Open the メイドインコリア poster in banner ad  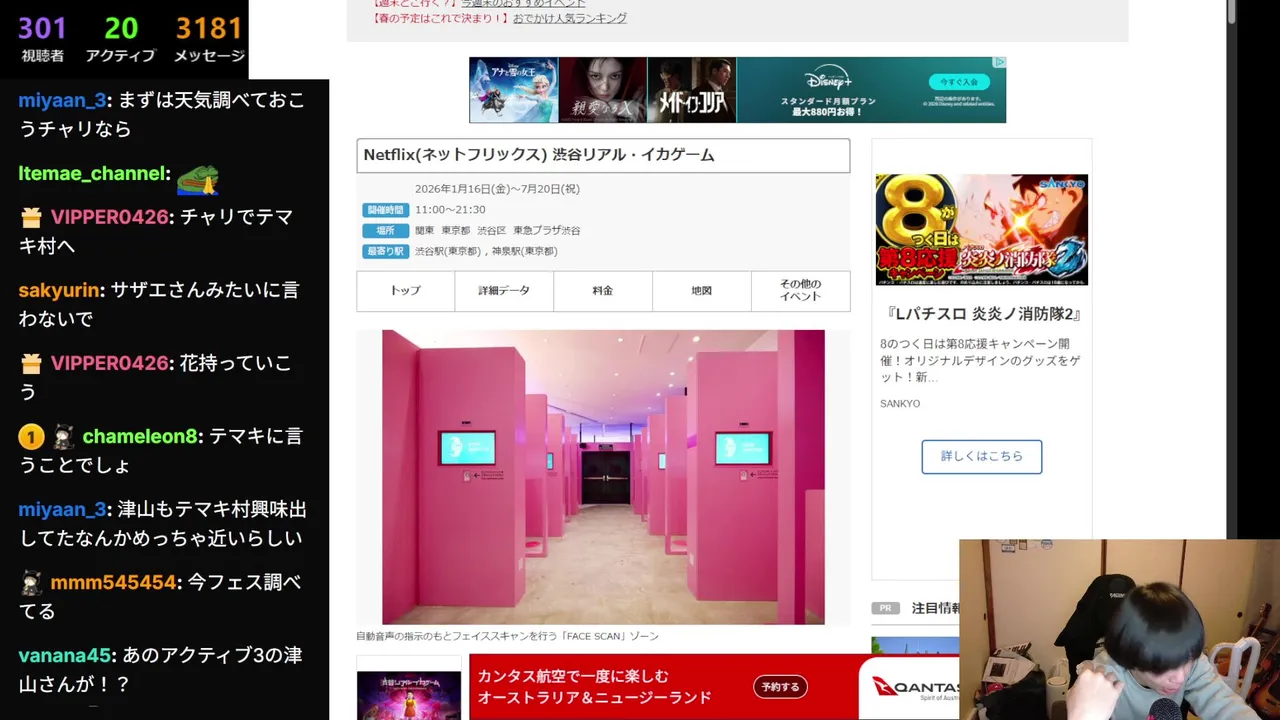click(x=691, y=90)
